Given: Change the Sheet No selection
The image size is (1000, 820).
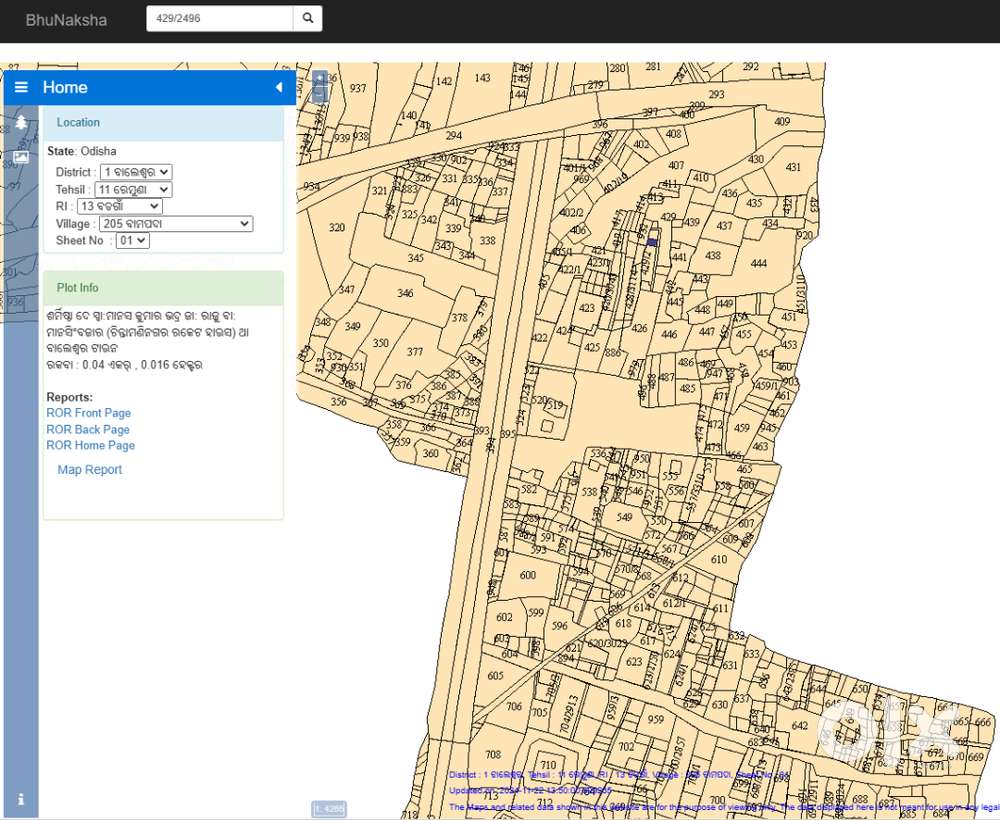Looking at the screenshot, I should pos(132,241).
